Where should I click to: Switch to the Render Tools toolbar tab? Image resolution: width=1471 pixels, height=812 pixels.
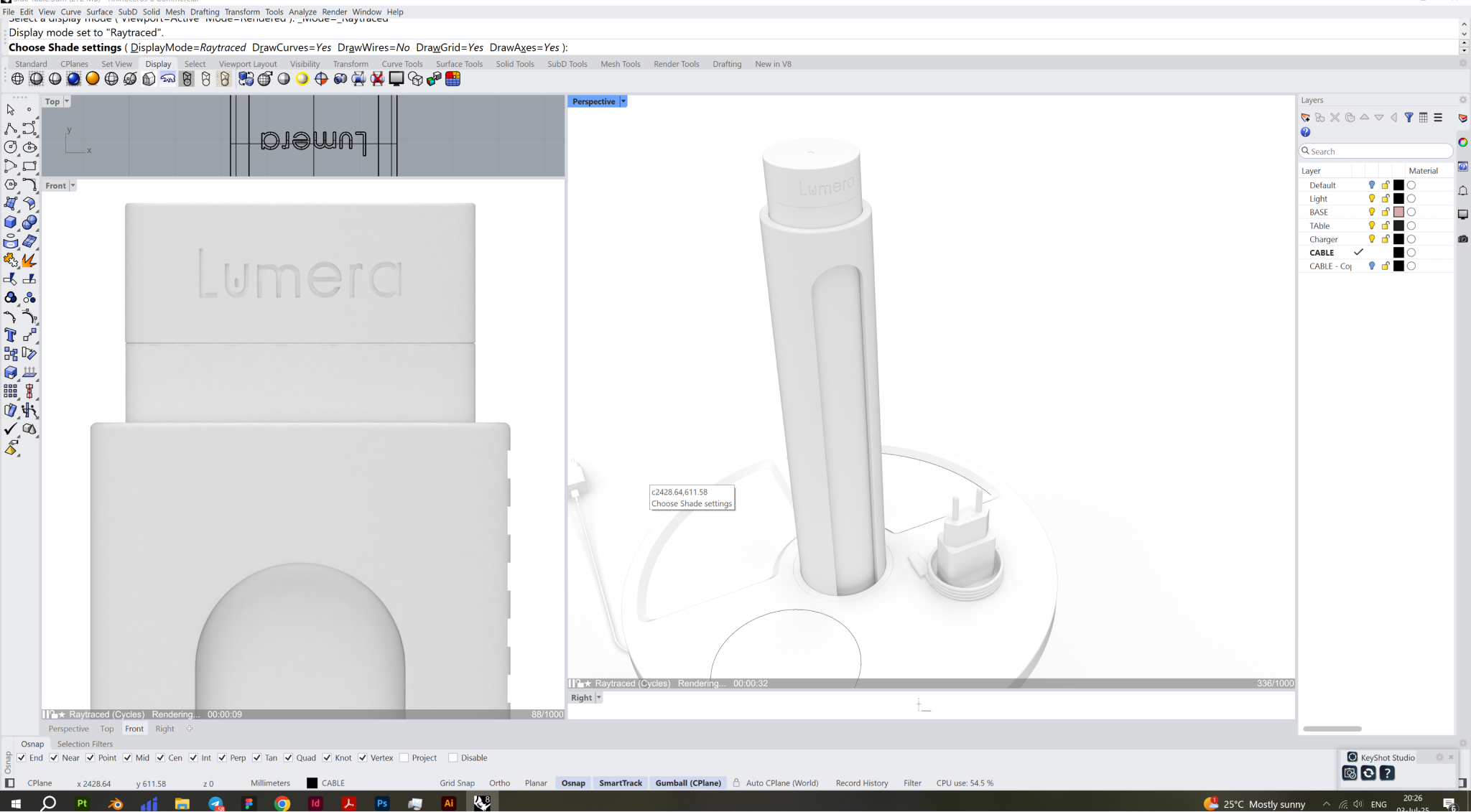[676, 64]
